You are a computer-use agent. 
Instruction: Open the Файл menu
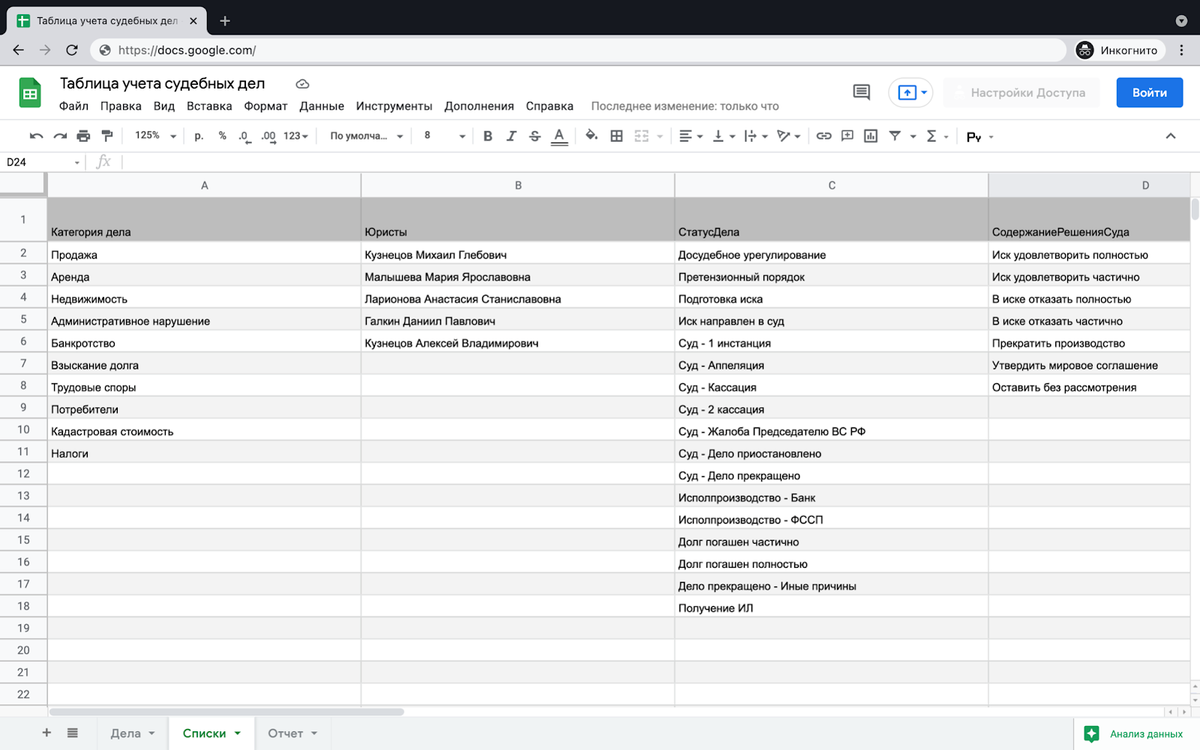point(74,106)
